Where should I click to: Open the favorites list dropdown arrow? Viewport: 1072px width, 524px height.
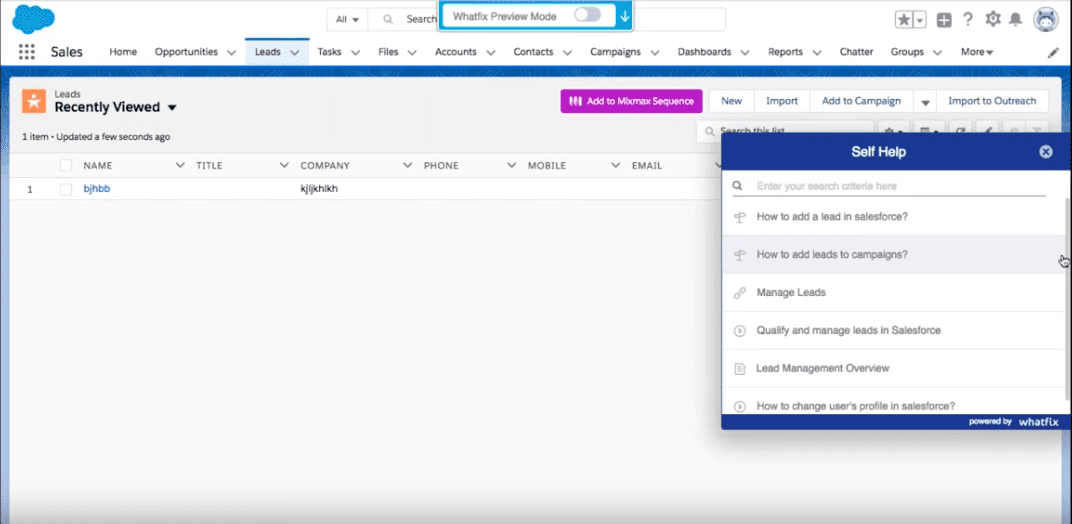[920, 20]
